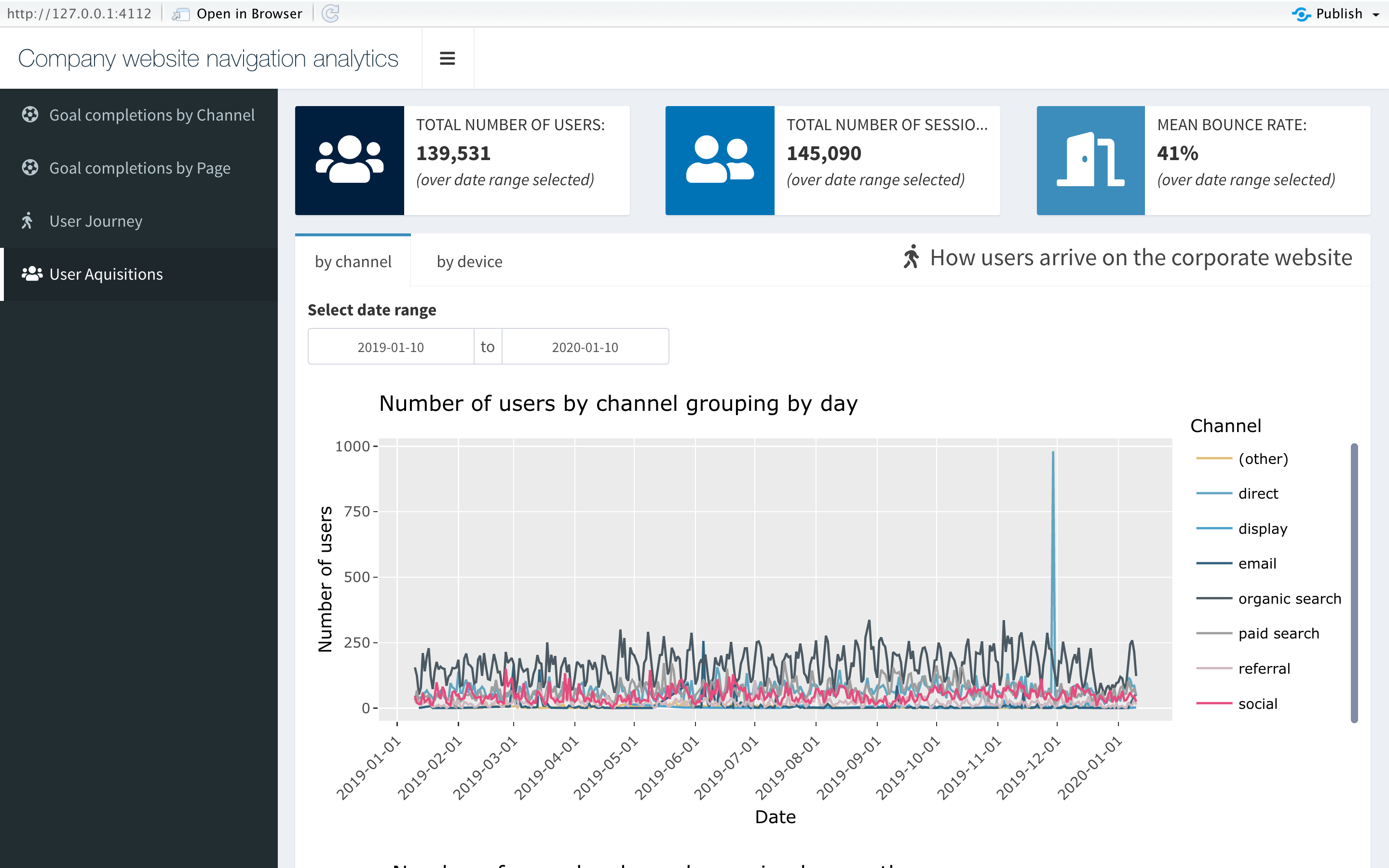Screen dimensions: 1389x868
Task: Toggle the sidebar hamburger menu
Action: 447,58
